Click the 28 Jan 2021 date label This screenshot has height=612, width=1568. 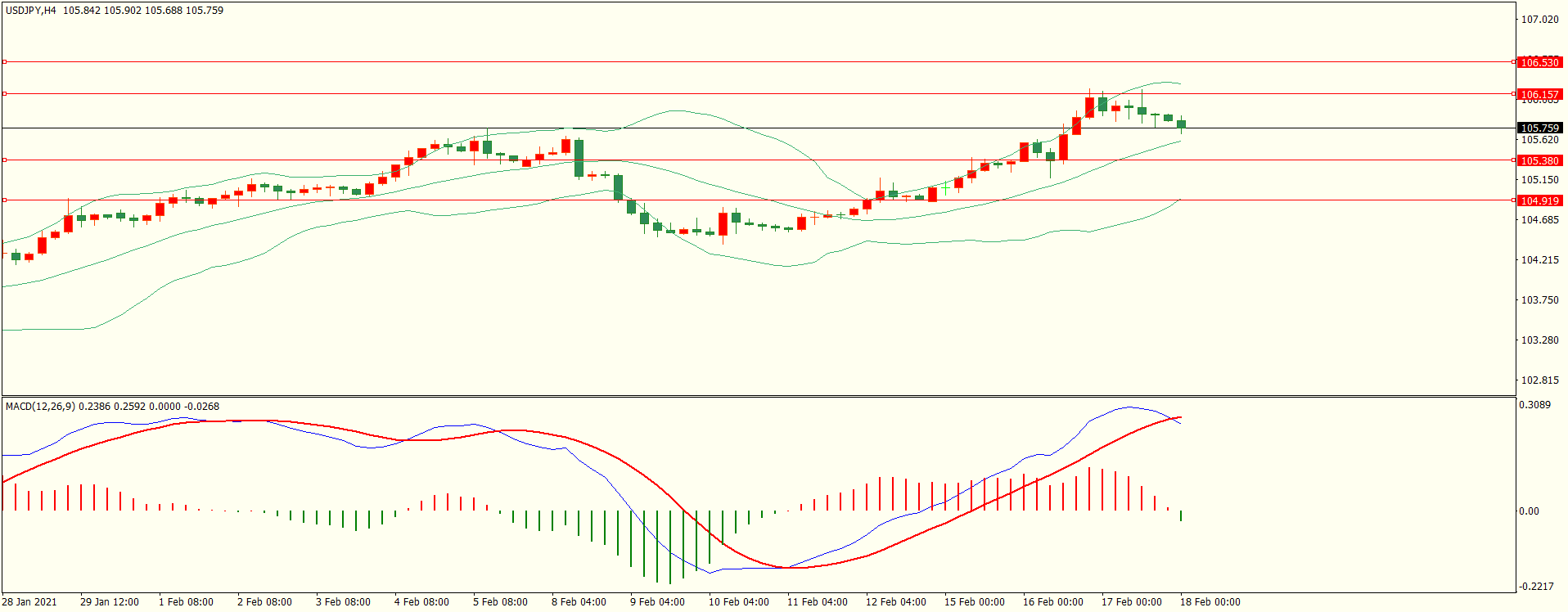click(29, 601)
